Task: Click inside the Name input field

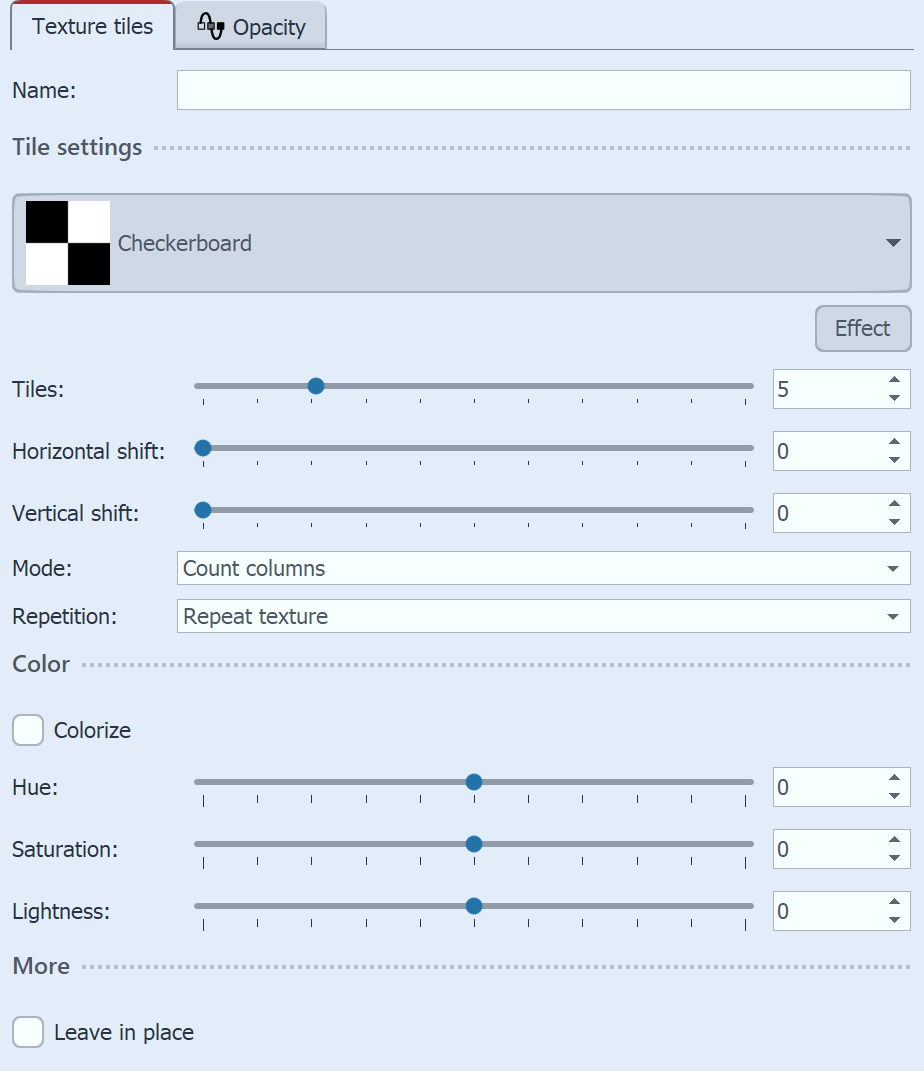Action: 545,89
